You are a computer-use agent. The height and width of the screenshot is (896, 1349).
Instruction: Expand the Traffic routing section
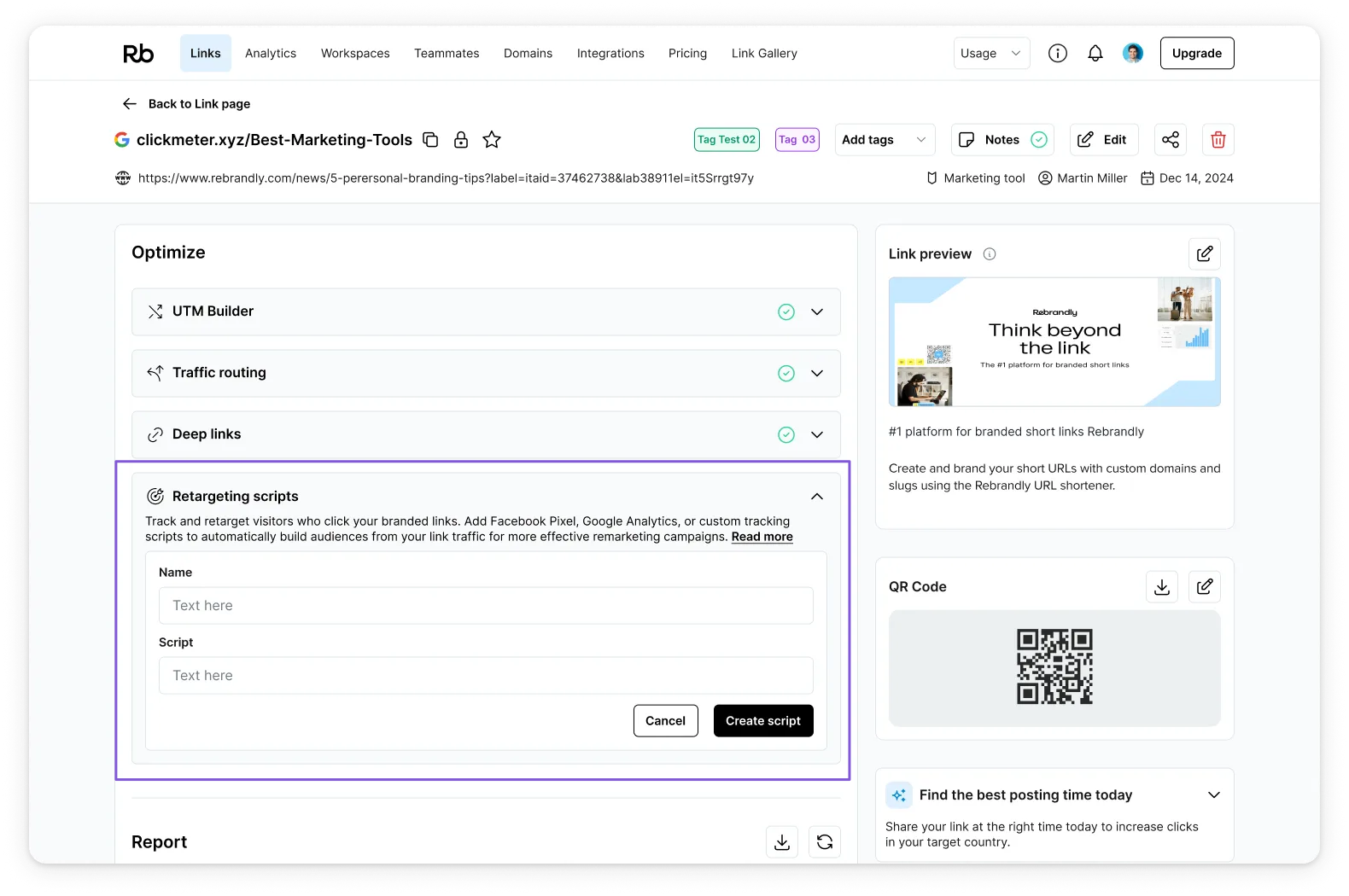point(817,374)
